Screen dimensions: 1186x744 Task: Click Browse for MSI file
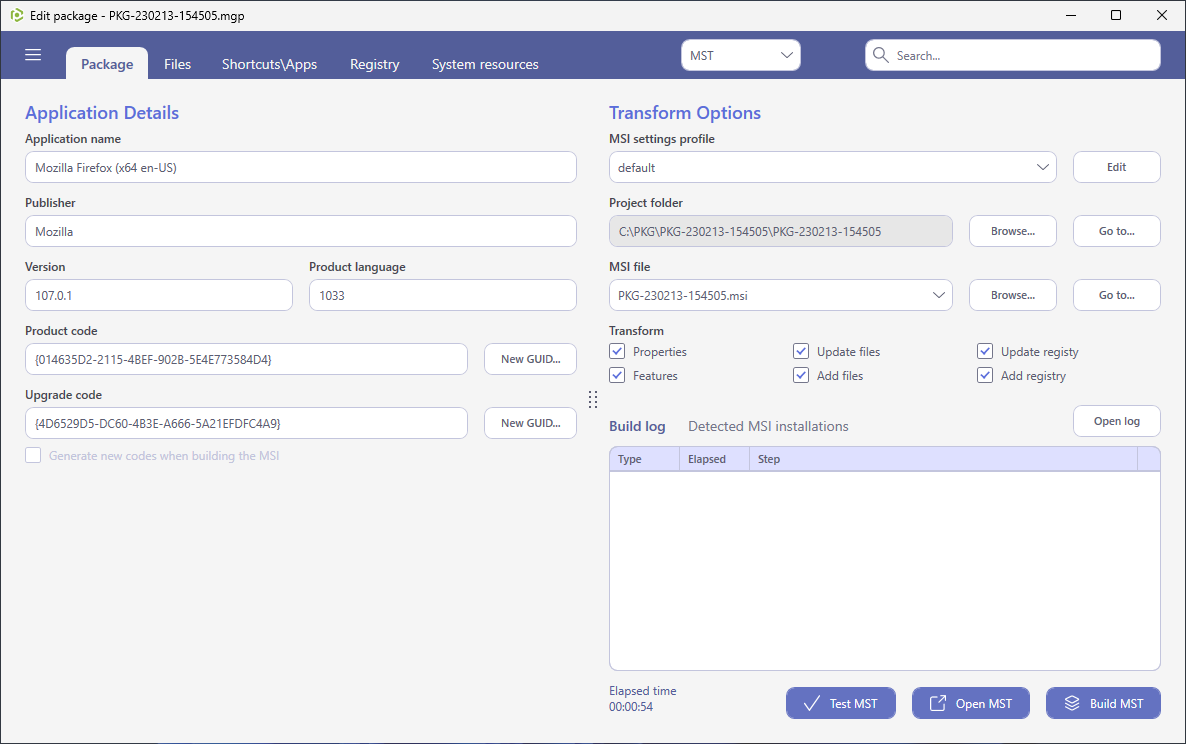coord(1013,295)
